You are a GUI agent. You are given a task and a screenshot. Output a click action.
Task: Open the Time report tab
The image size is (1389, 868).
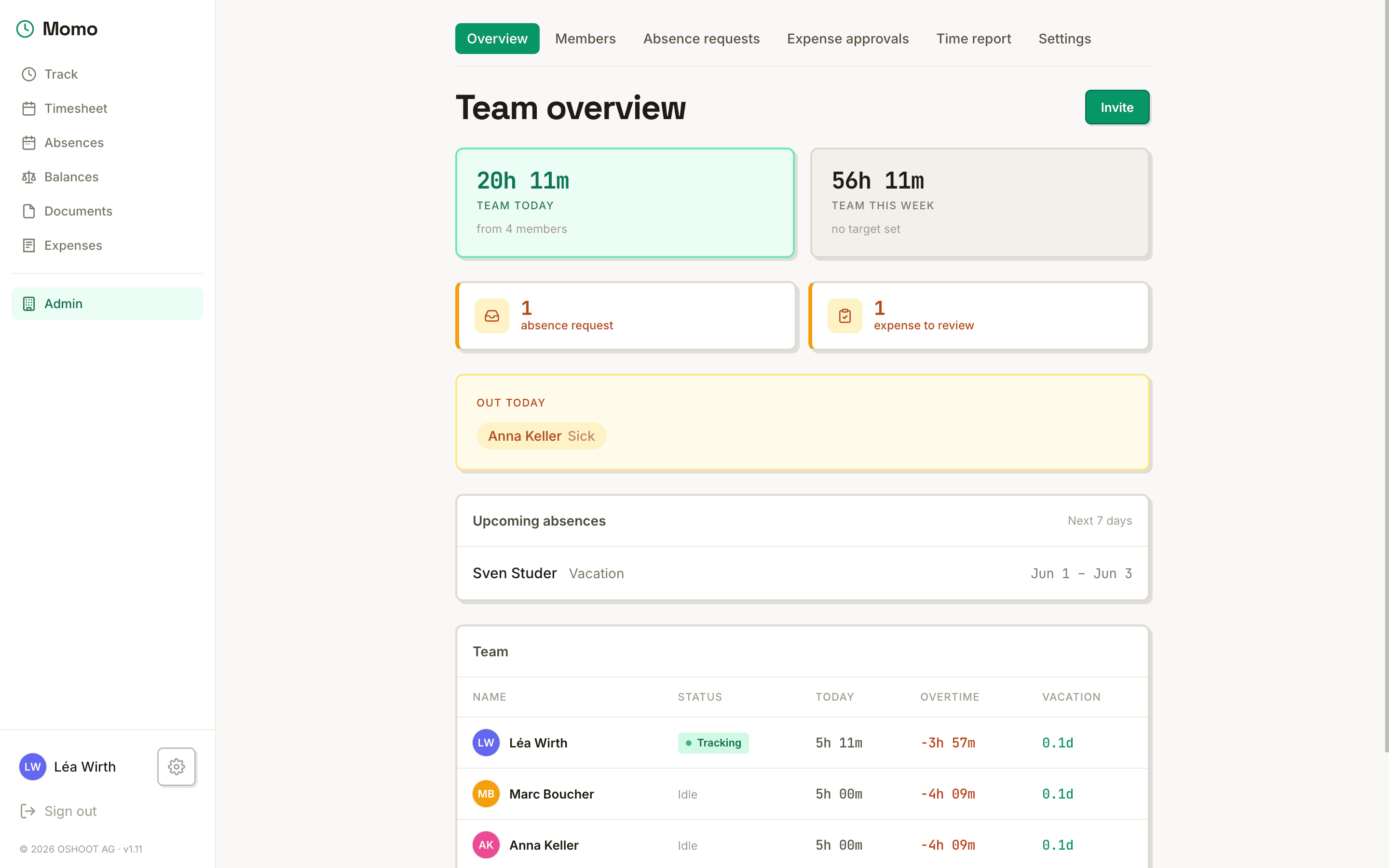[x=973, y=39]
